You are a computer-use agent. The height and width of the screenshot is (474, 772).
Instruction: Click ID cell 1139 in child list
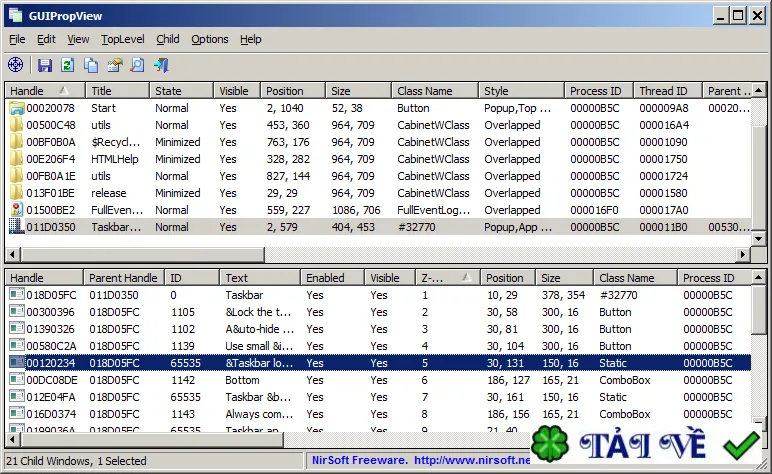tap(183, 346)
